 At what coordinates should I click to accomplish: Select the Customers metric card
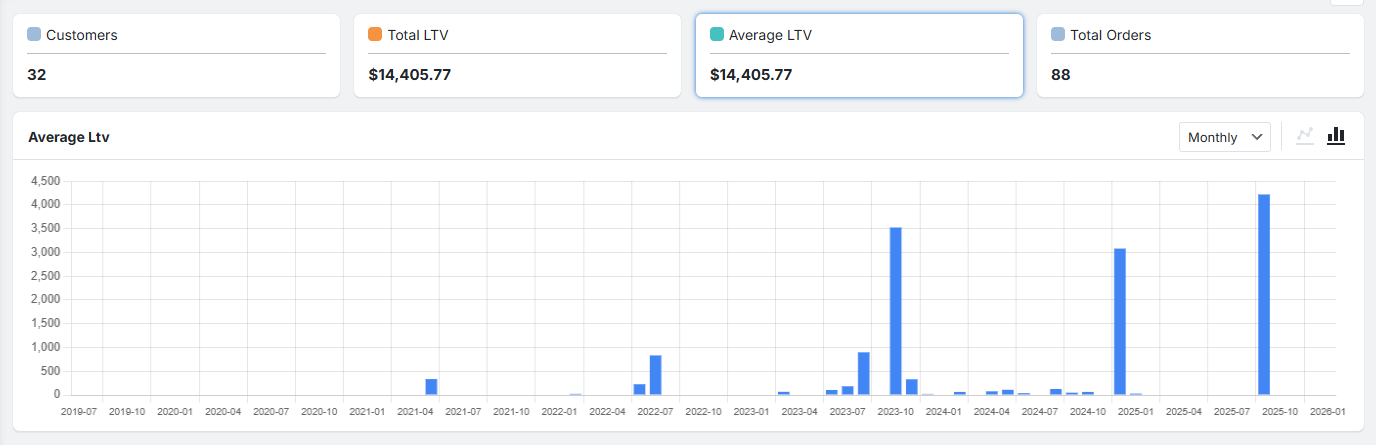point(176,56)
